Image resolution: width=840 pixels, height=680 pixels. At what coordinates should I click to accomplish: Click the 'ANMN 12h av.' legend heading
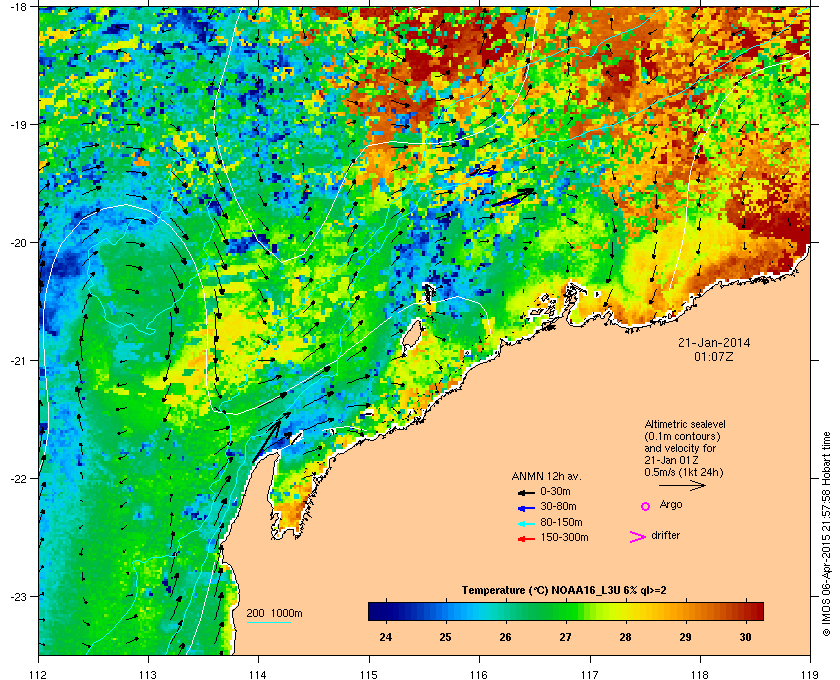pyautogui.click(x=546, y=476)
